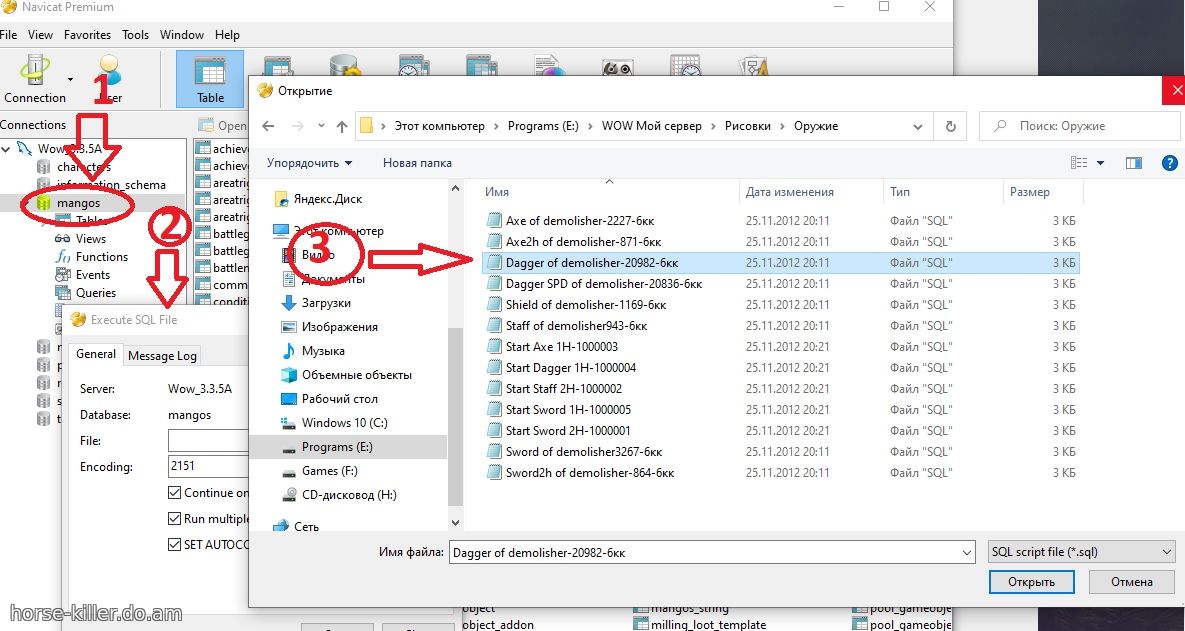Go up one folder with Up arrow
Screen dimensions: 1185x631
(x=342, y=126)
